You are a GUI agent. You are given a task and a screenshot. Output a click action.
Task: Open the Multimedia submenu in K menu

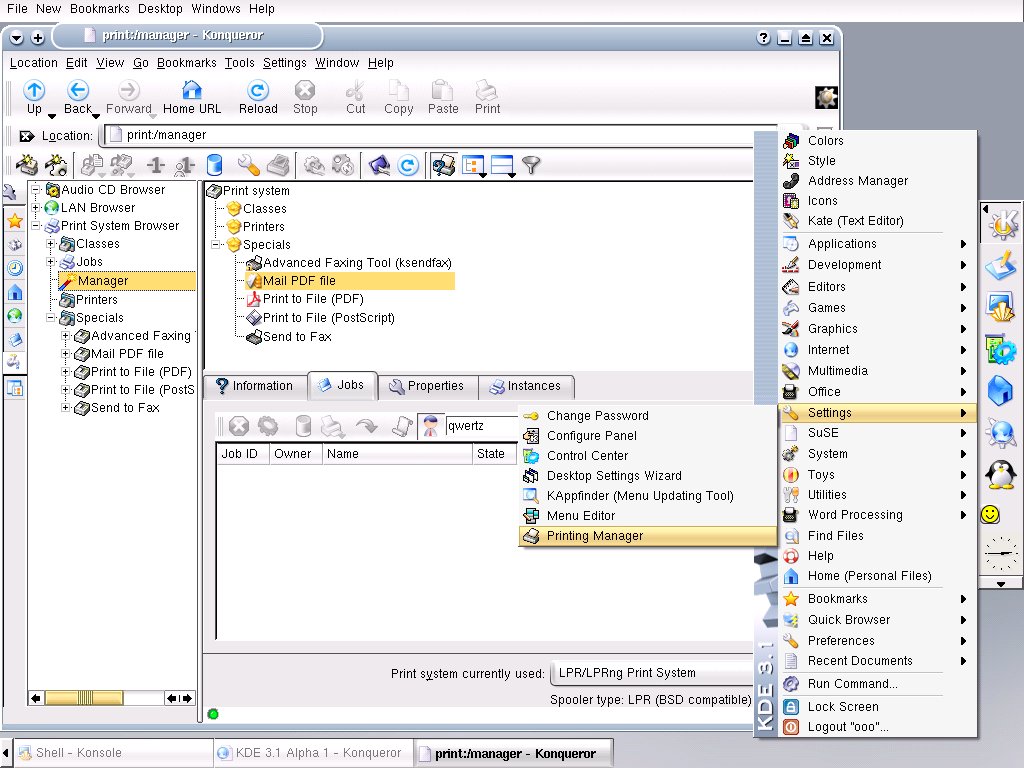[x=876, y=371]
